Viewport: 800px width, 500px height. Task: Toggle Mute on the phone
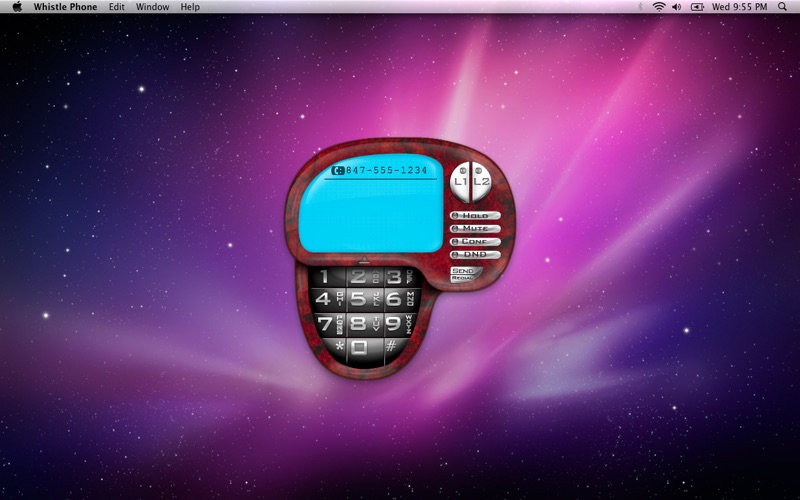[475, 228]
